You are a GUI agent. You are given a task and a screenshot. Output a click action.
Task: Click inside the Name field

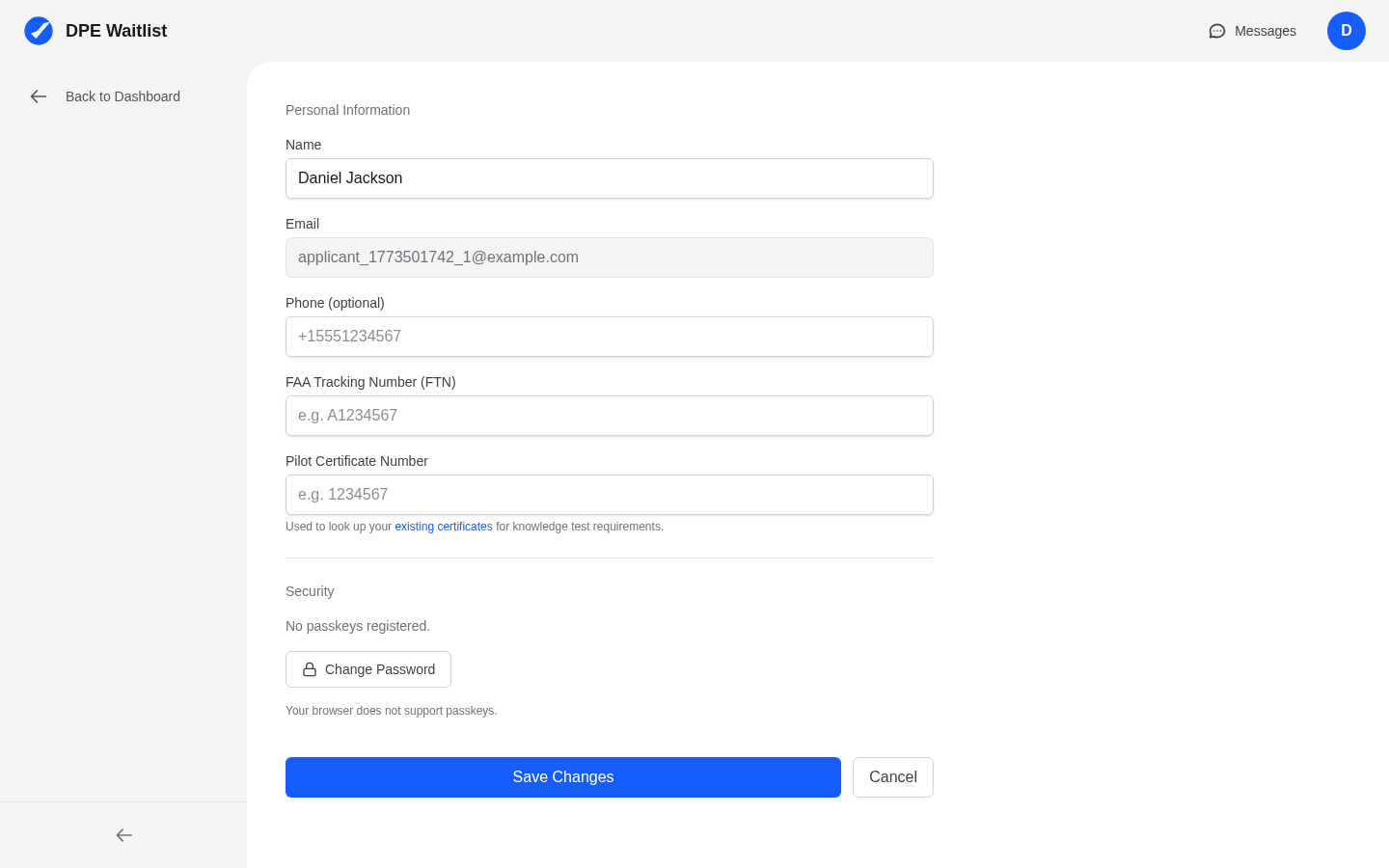609,178
